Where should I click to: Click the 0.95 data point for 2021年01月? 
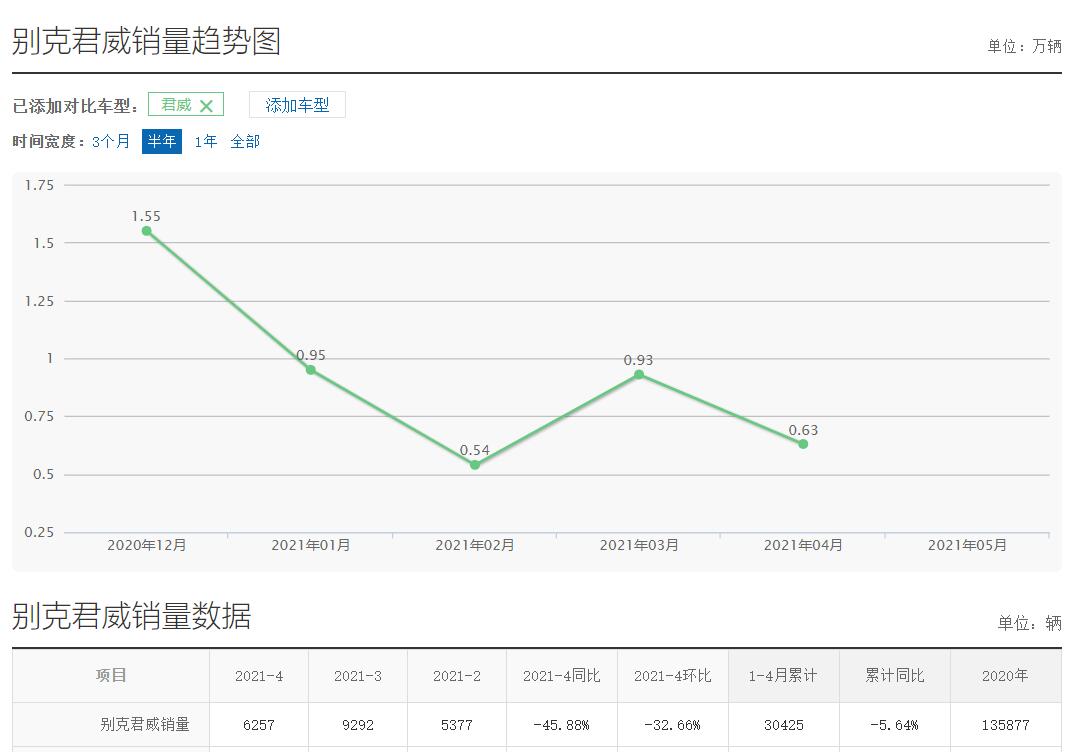coord(310,370)
